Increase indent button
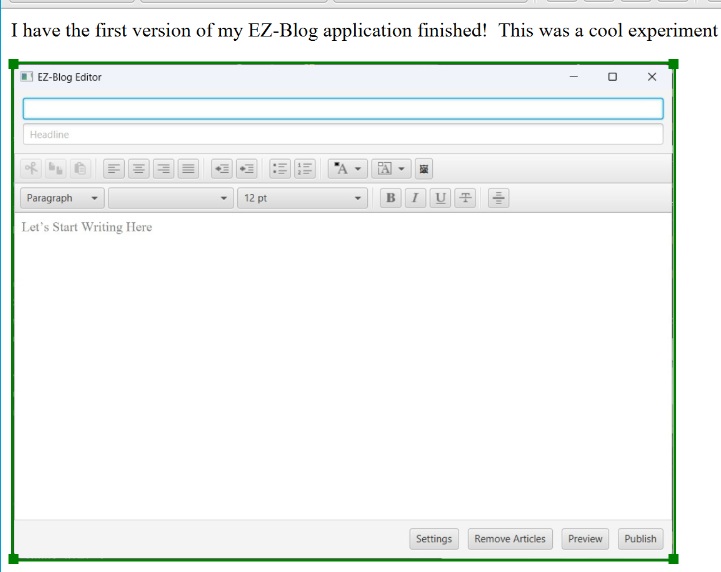The image size is (721, 572). click(x=246, y=169)
